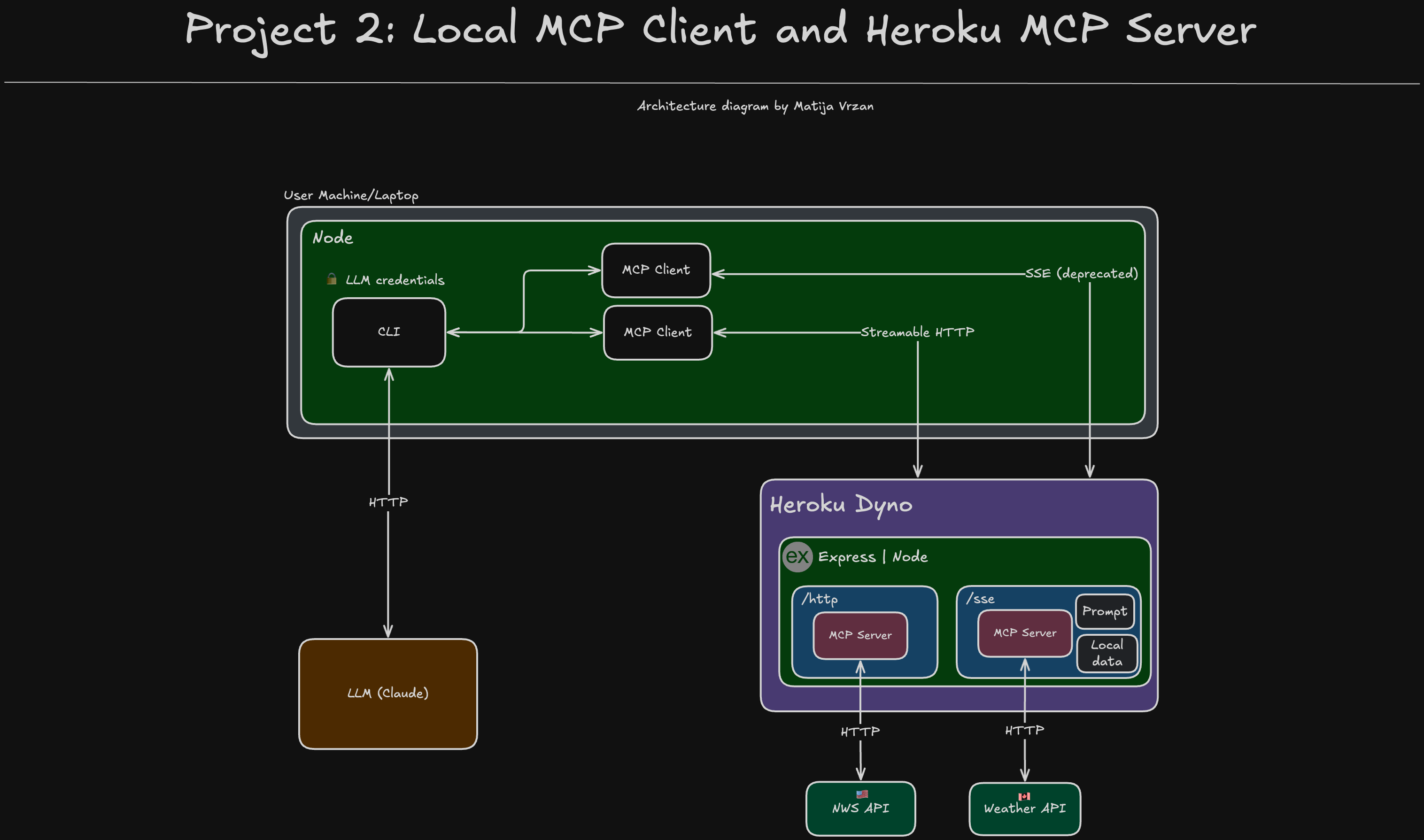Click the 'Node' label in the green container

pyautogui.click(x=333, y=238)
